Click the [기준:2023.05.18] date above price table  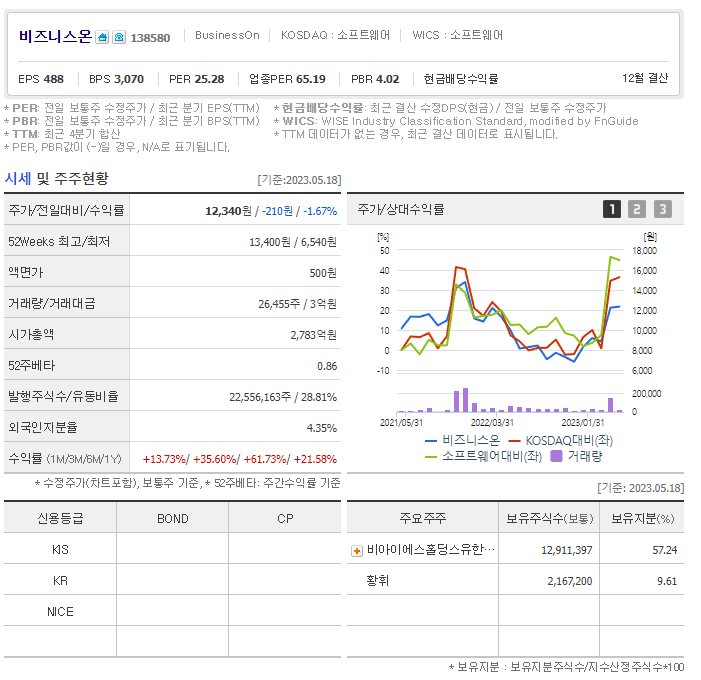click(x=299, y=180)
